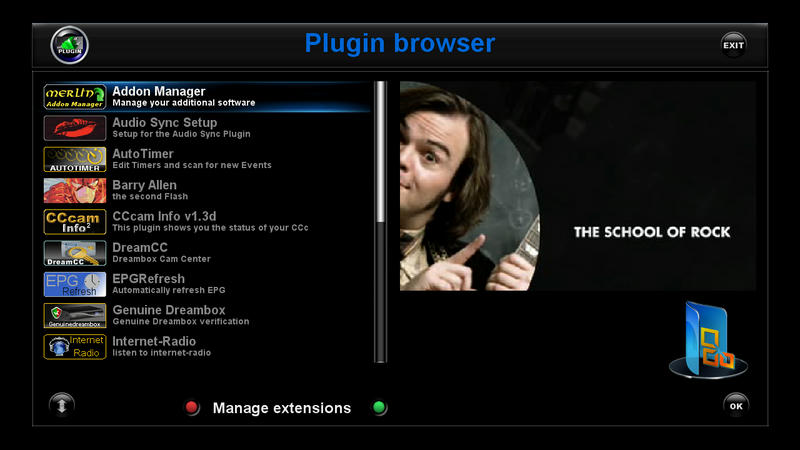Click 'Setup for the Audio Sync Plugin' description
800x450 pixels.
click(x=181, y=134)
